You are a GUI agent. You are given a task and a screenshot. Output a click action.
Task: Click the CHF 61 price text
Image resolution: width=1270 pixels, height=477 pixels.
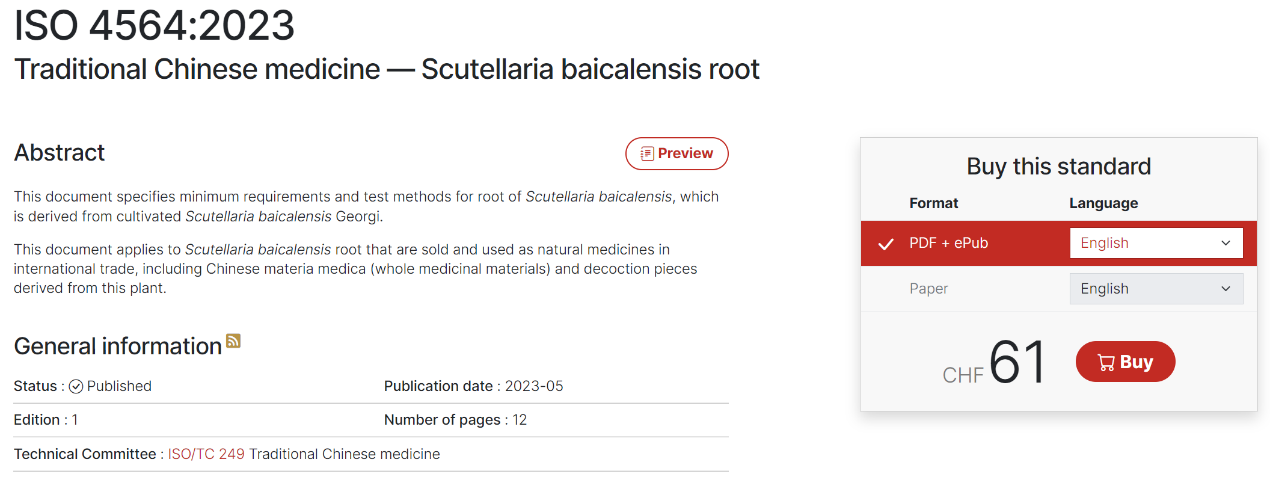point(994,364)
